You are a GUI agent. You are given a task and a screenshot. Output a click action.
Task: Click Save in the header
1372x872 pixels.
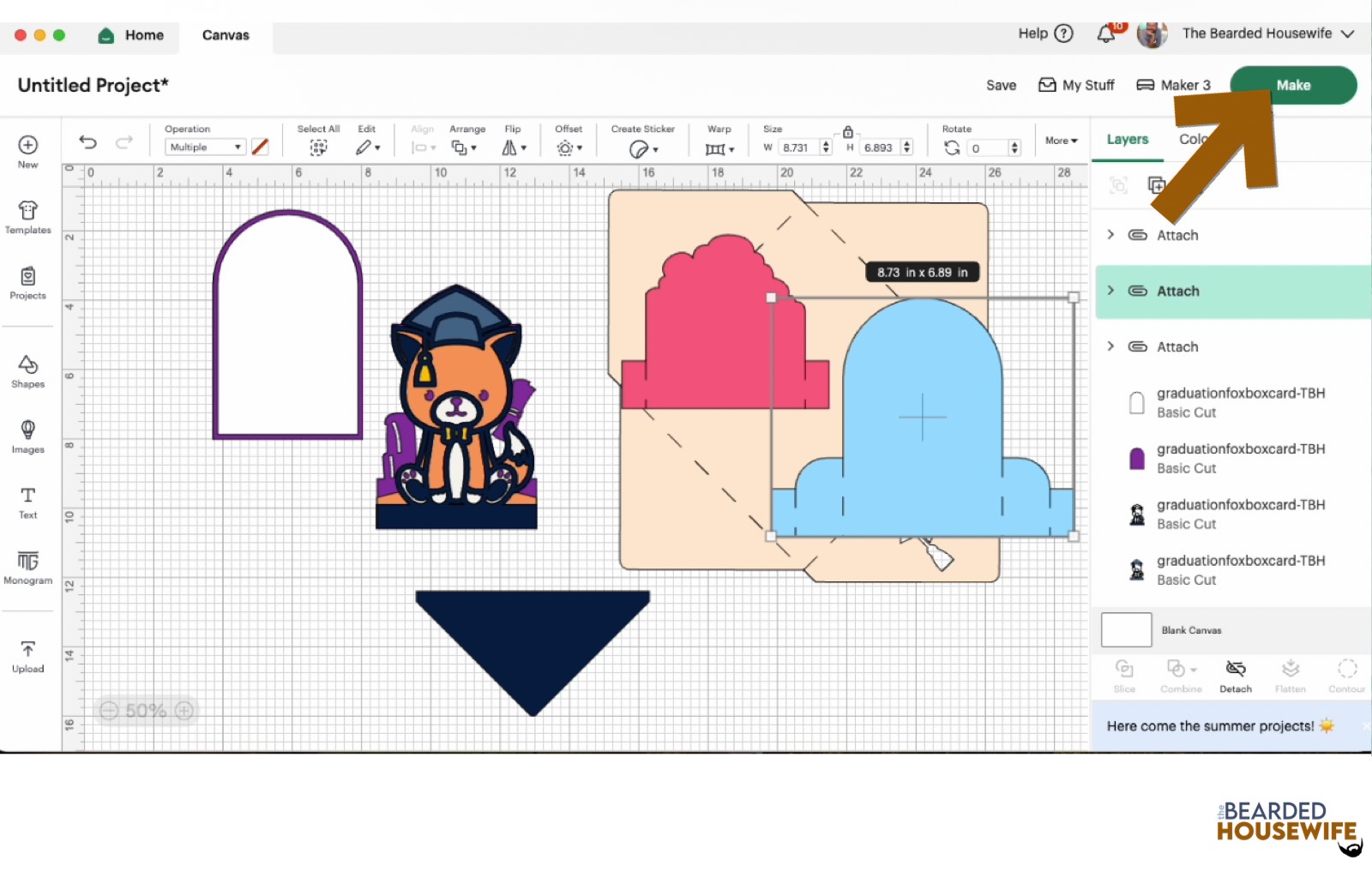click(x=1001, y=86)
